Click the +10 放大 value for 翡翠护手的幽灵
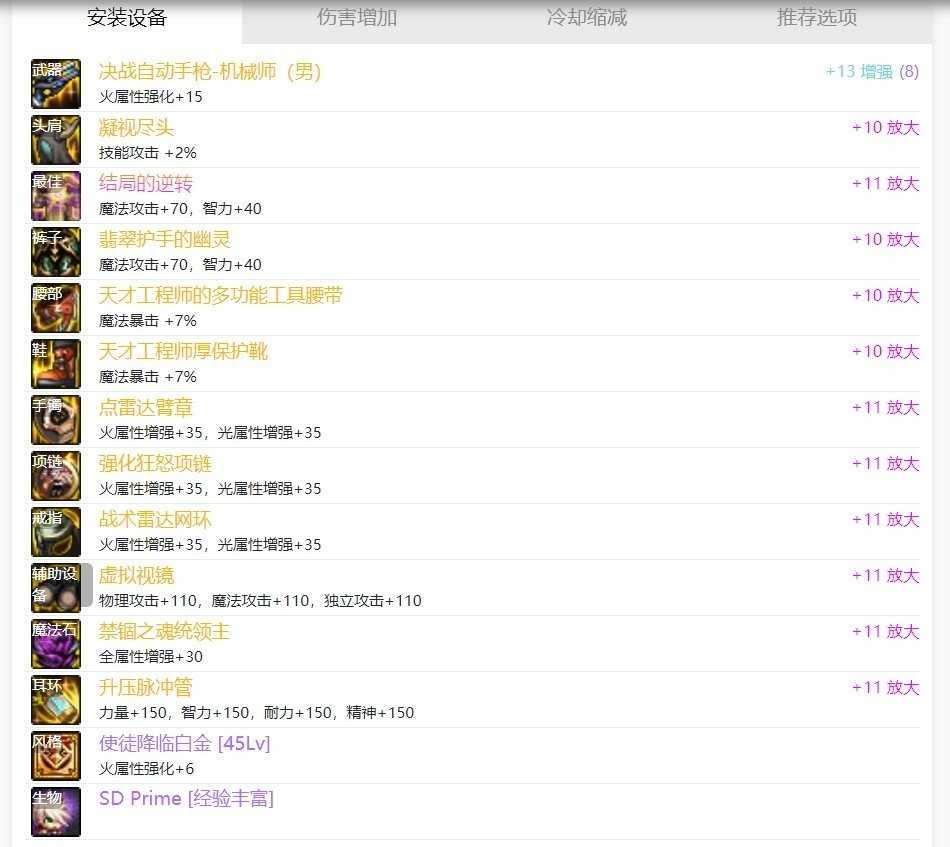 click(885, 239)
